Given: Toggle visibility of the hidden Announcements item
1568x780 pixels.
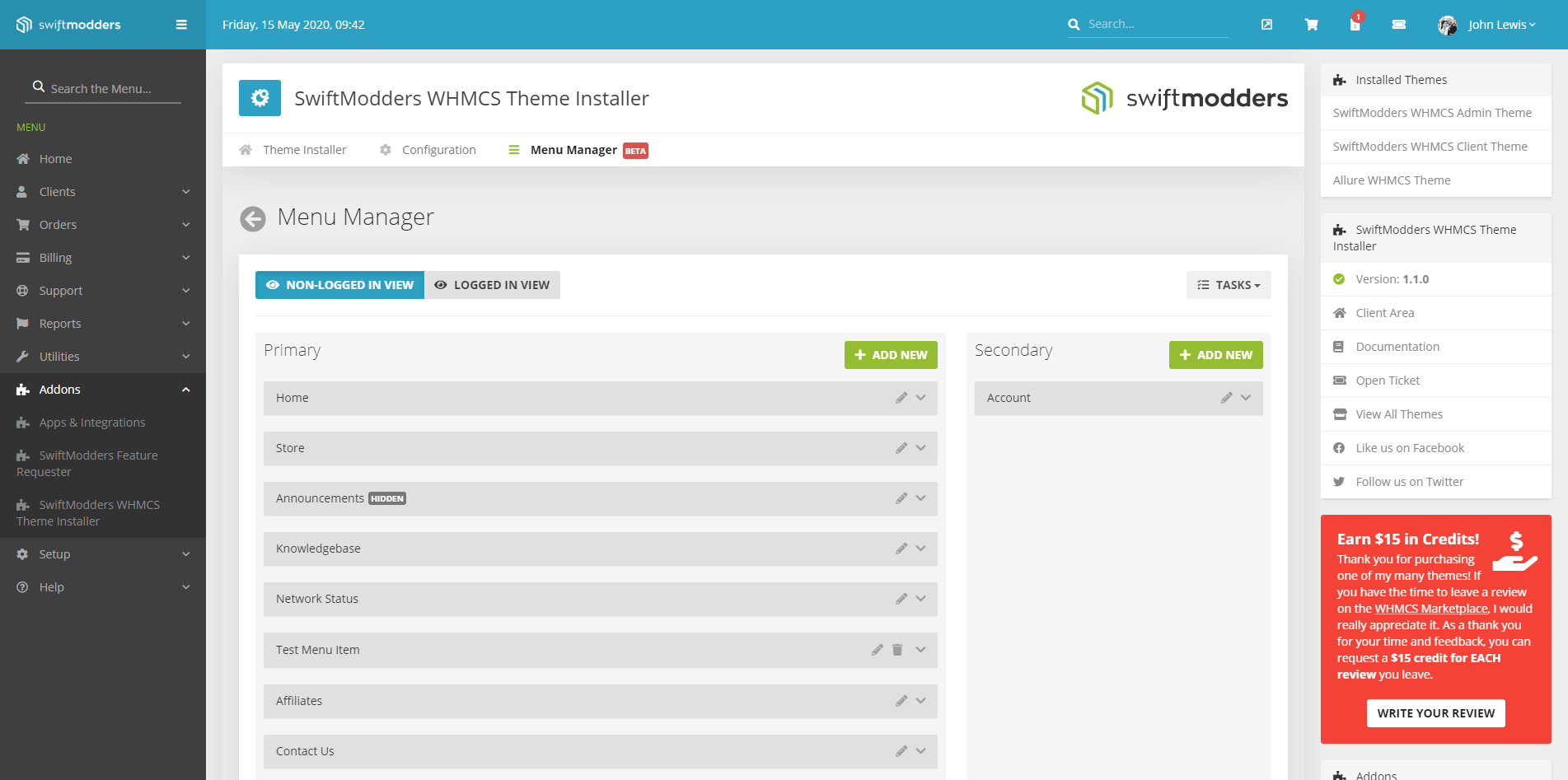Looking at the screenshot, I should [386, 498].
